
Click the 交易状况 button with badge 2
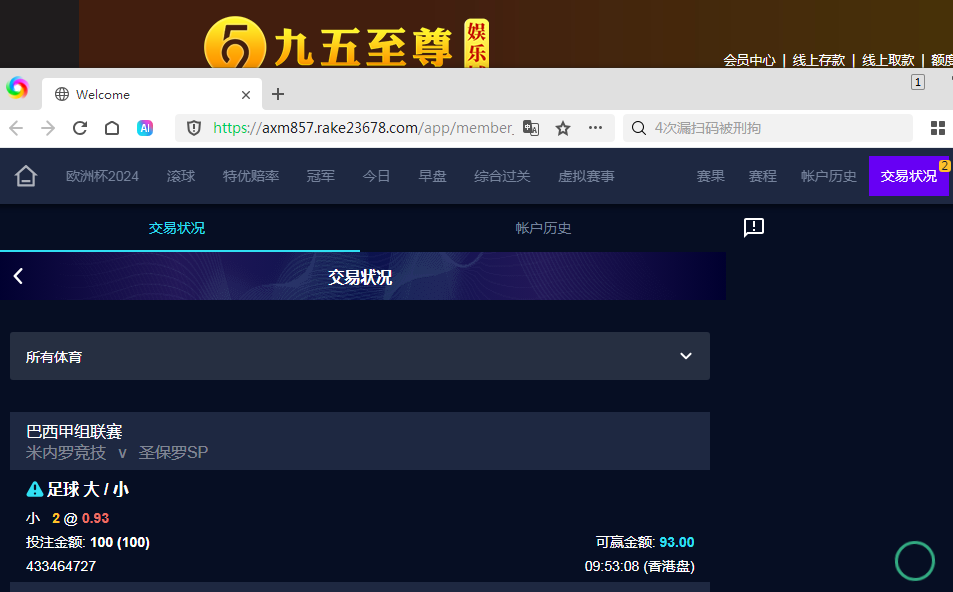click(908, 175)
